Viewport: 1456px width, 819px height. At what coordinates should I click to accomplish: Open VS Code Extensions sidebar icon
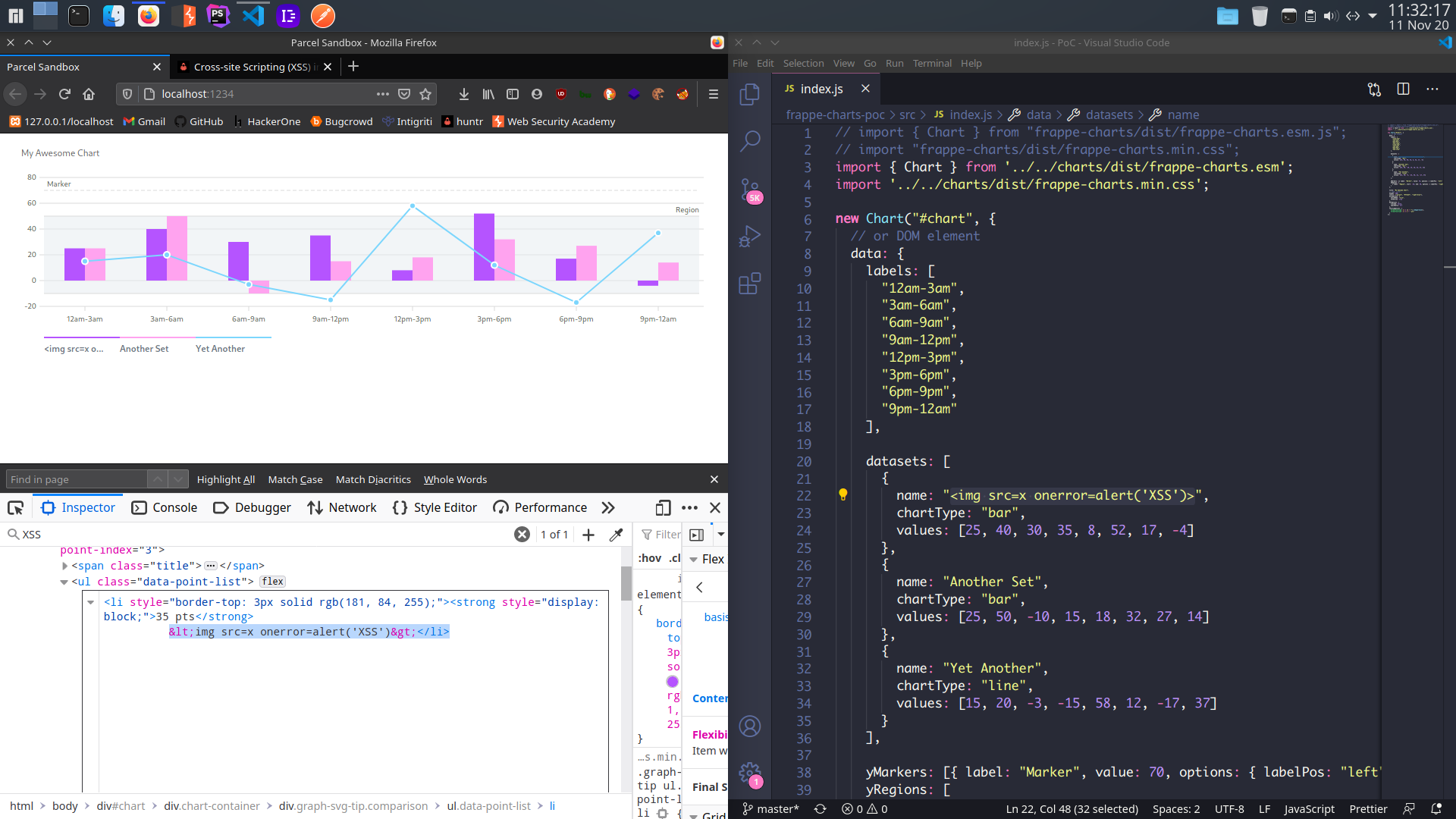point(749,284)
